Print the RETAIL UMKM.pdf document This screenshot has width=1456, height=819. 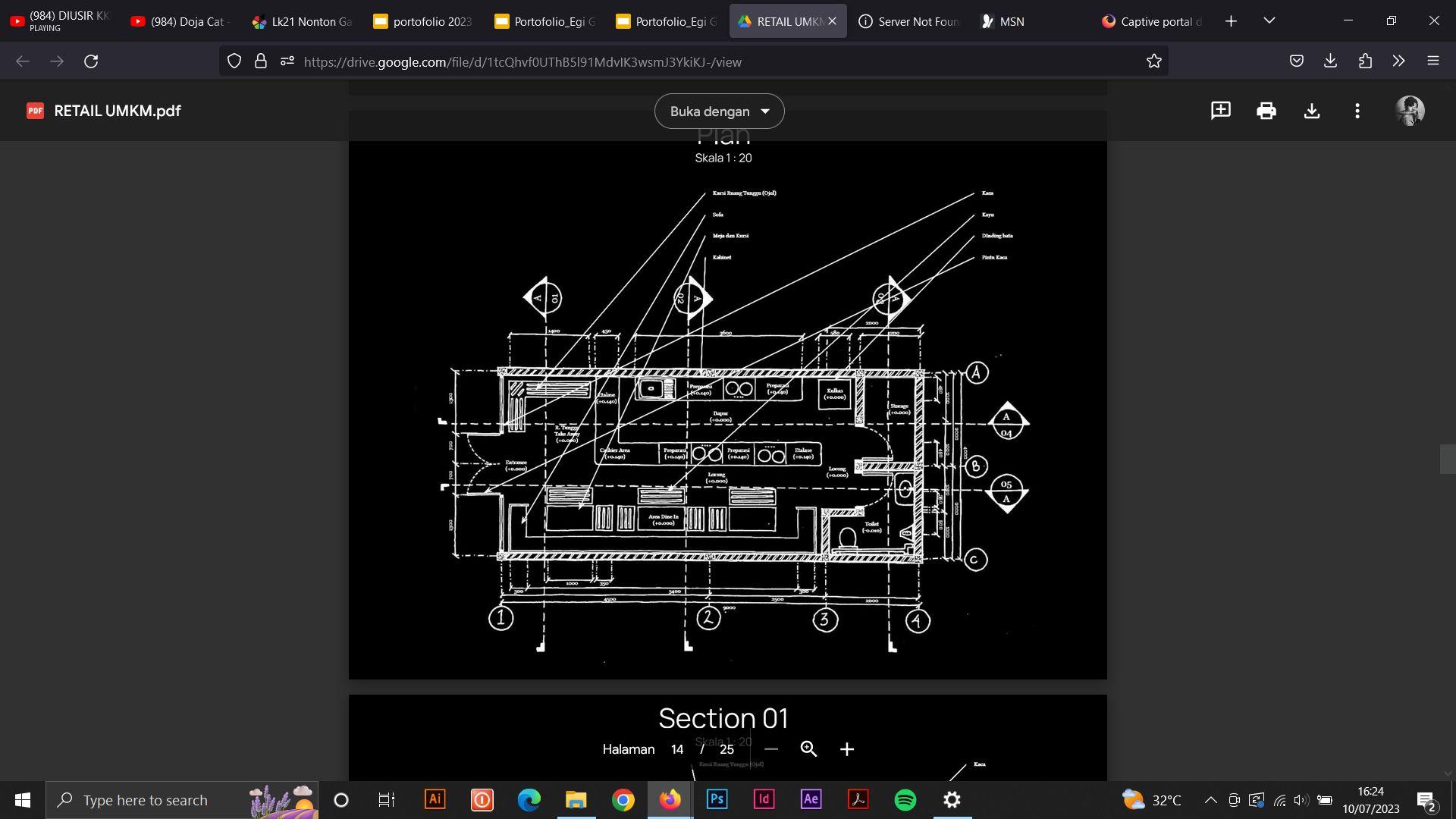(x=1266, y=111)
